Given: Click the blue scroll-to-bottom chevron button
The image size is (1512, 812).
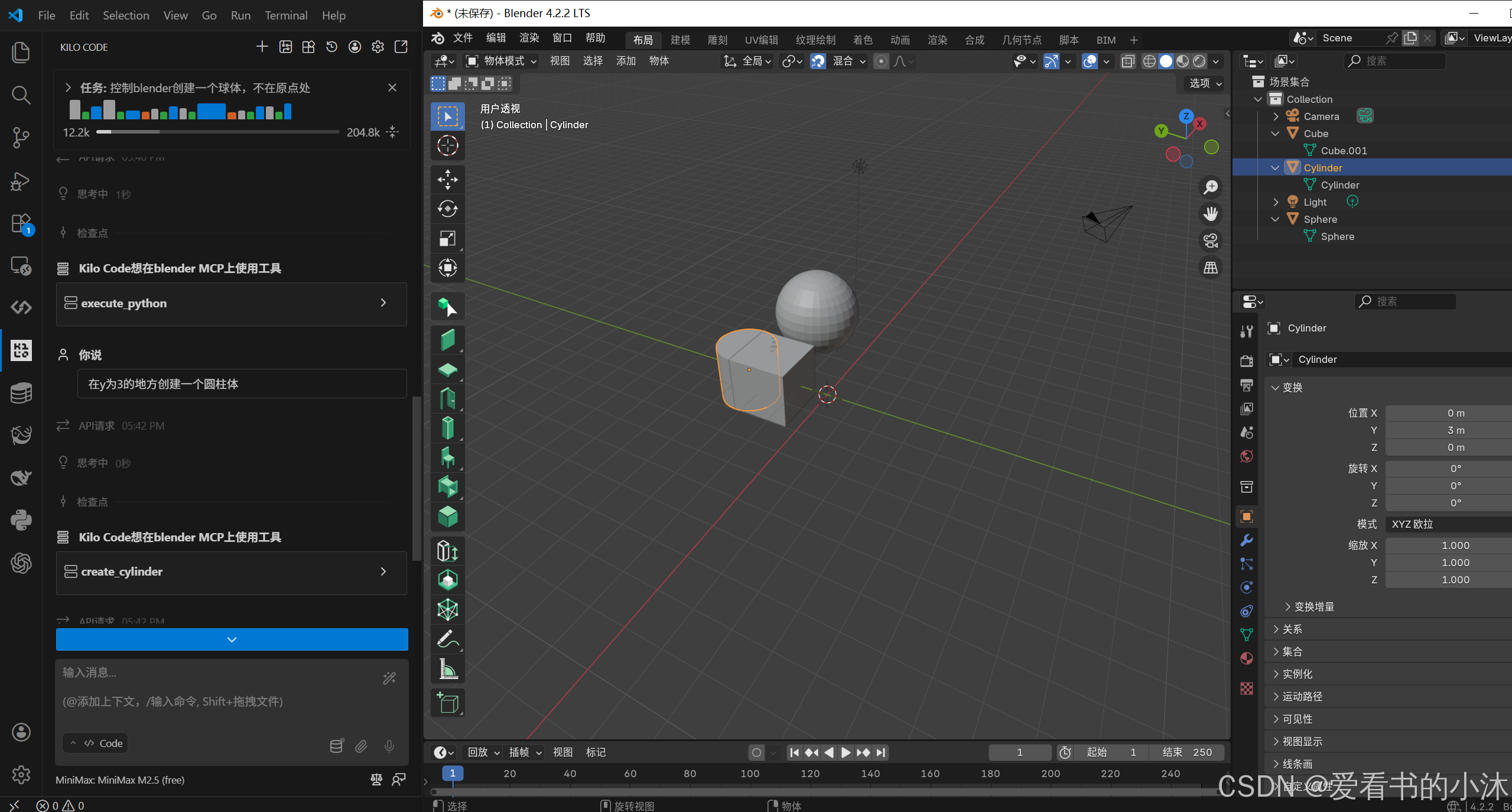Looking at the screenshot, I should click(232, 639).
